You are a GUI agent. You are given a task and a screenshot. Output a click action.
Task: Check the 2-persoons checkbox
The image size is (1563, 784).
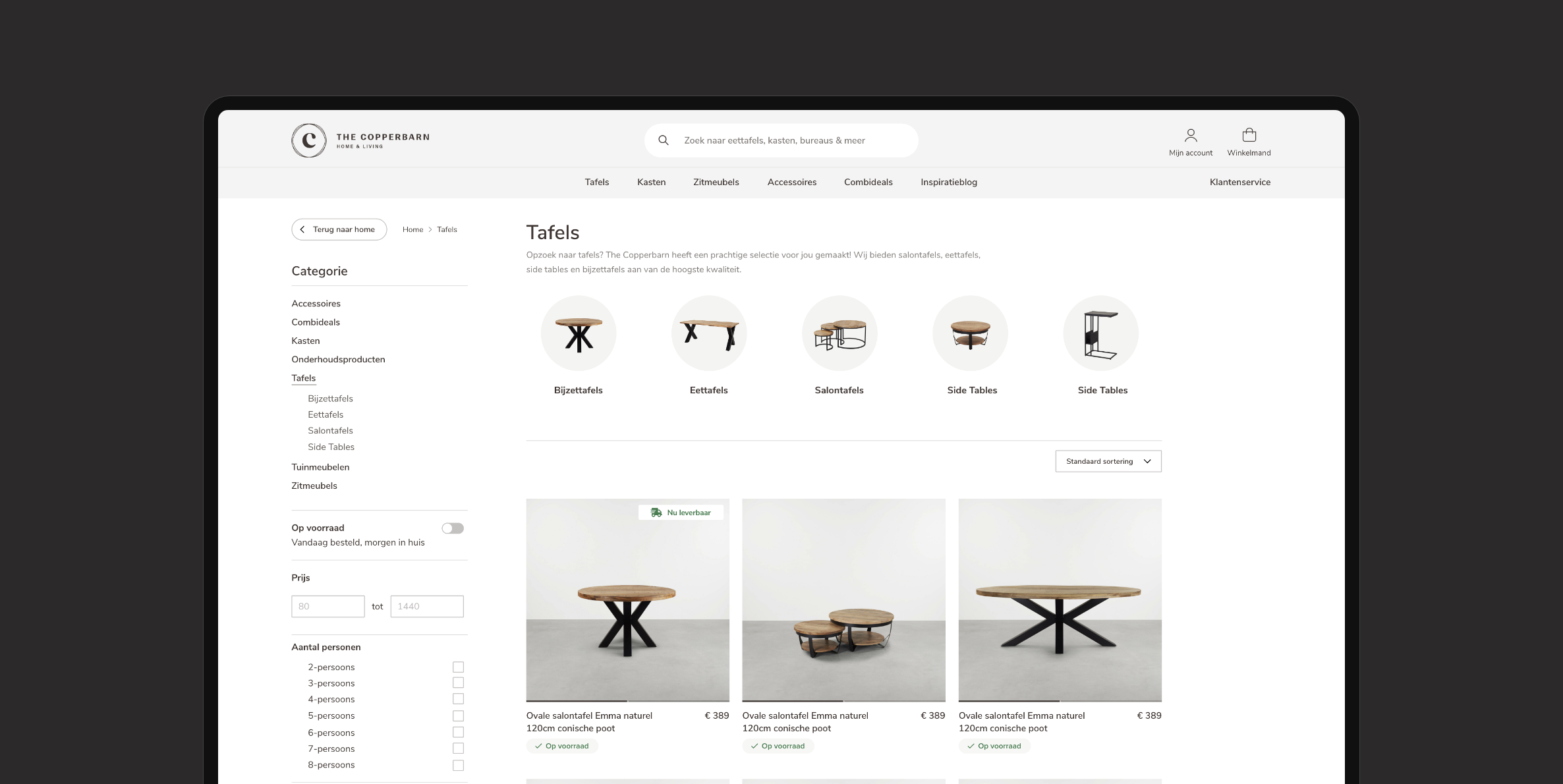pyautogui.click(x=458, y=667)
